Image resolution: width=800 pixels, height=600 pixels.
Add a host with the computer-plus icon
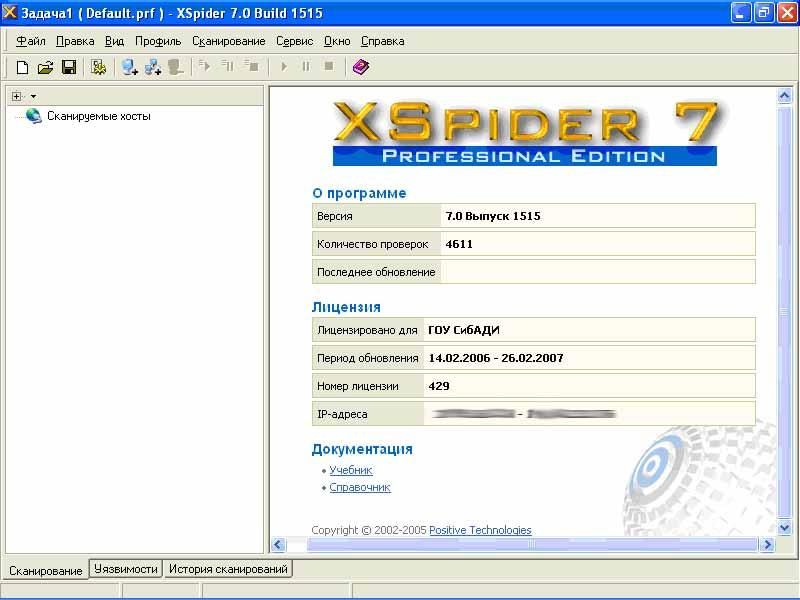coord(130,67)
